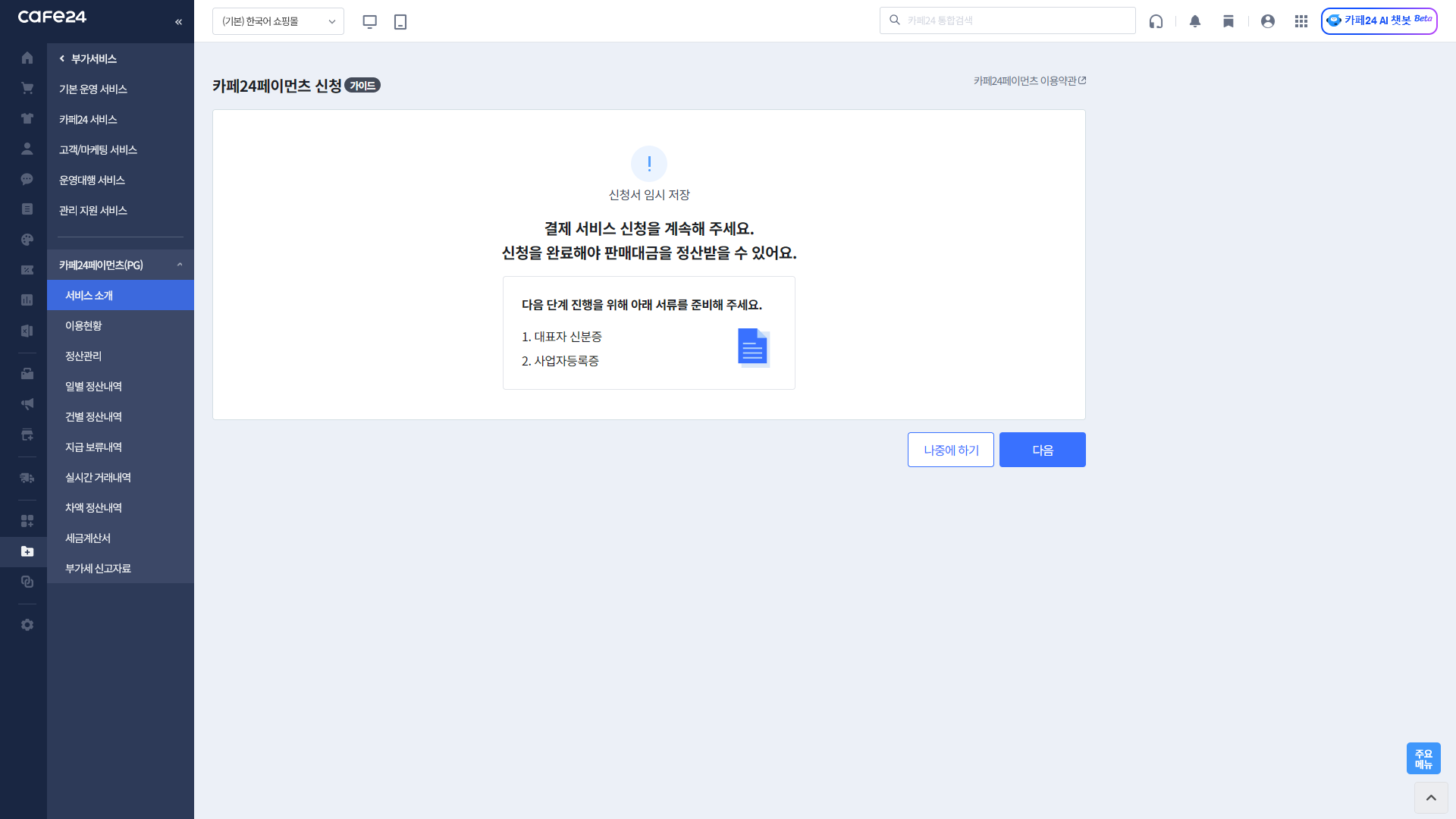Click the apps grid icon
1456x819 pixels.
tap(1301, 21)
